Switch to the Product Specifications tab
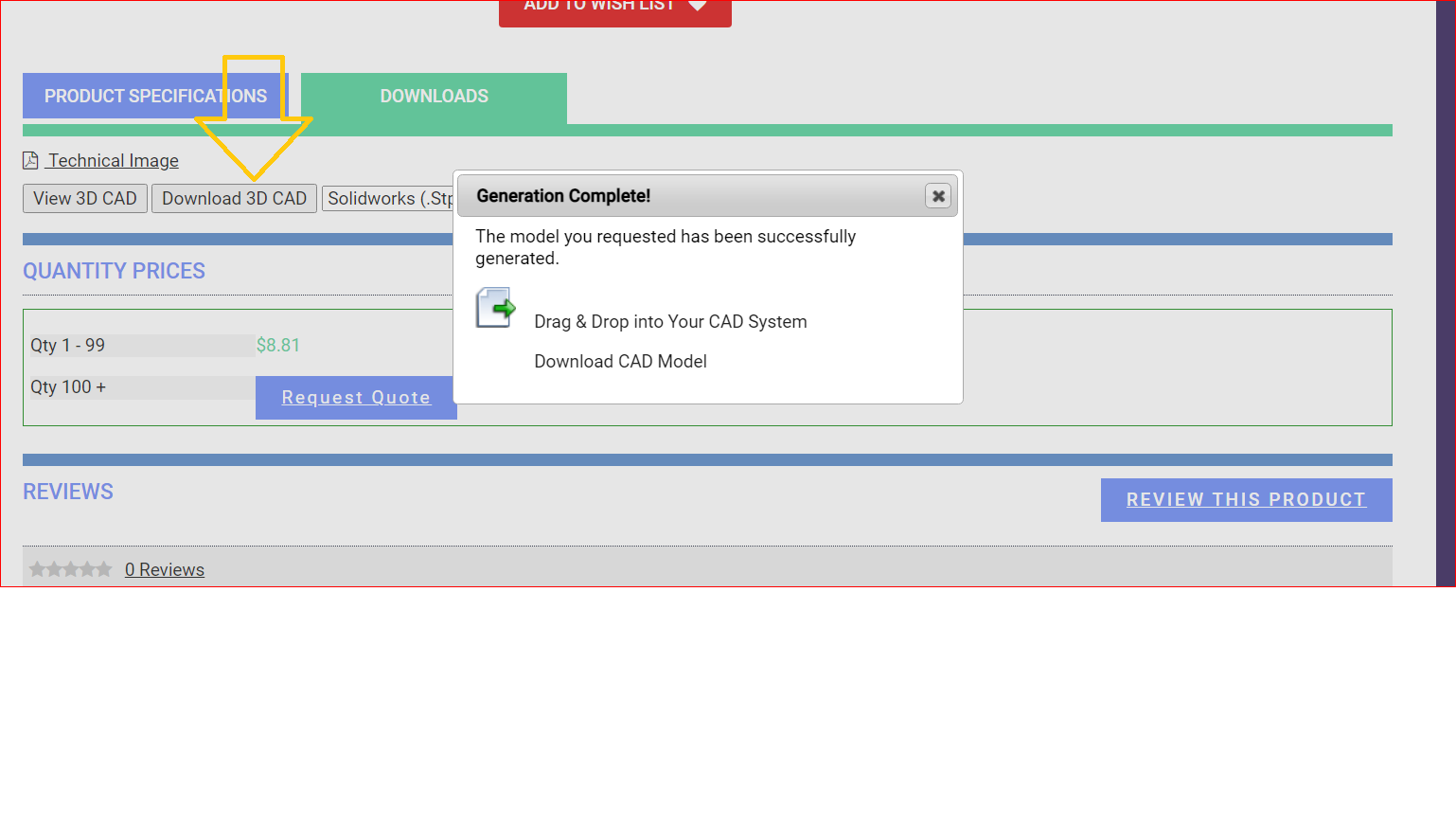 155,97
